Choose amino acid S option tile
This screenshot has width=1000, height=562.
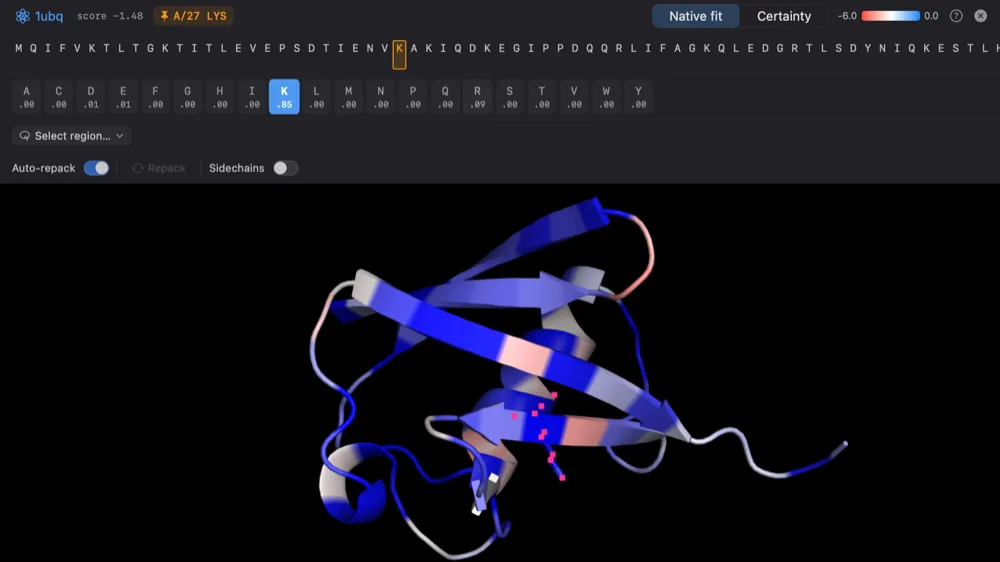pos(510,97)
